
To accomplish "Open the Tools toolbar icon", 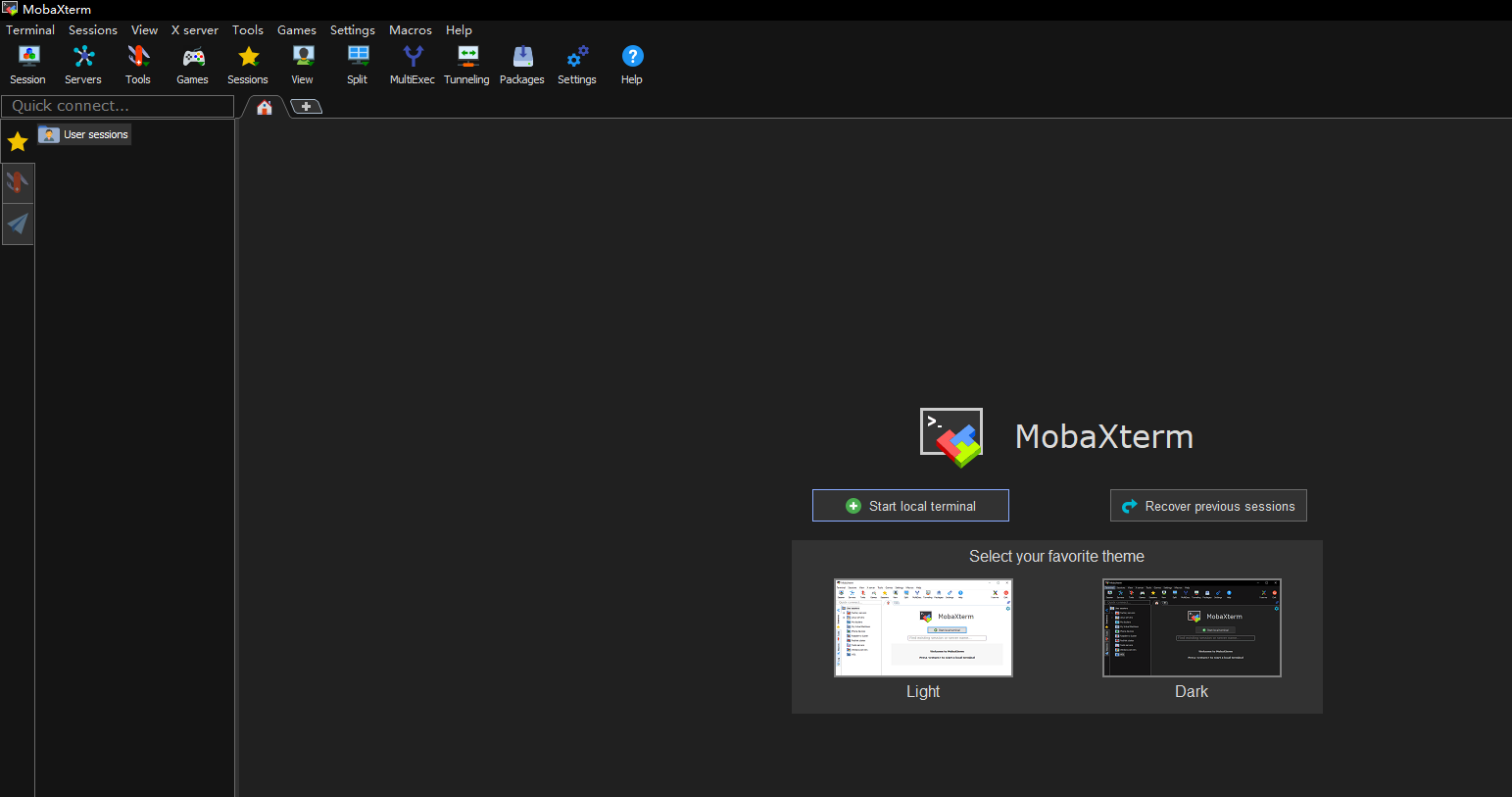I will point(138,66).
